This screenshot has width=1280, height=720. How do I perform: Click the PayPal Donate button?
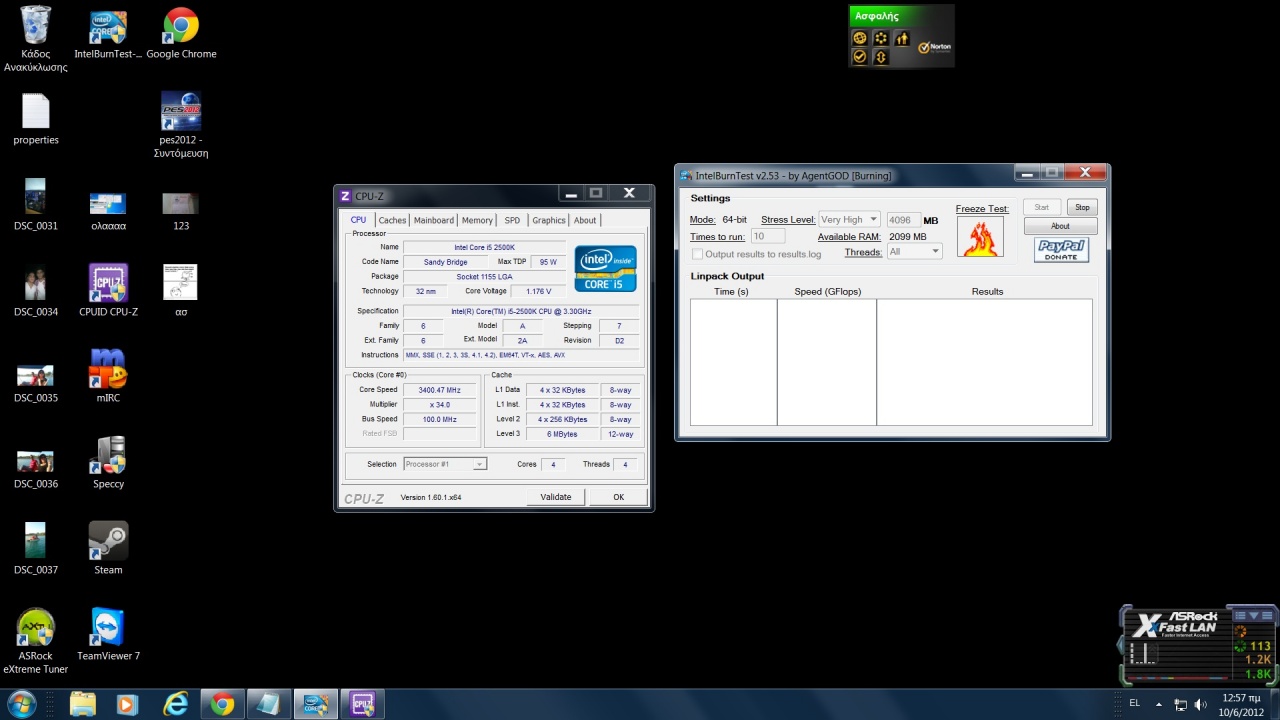(1061, 250)
